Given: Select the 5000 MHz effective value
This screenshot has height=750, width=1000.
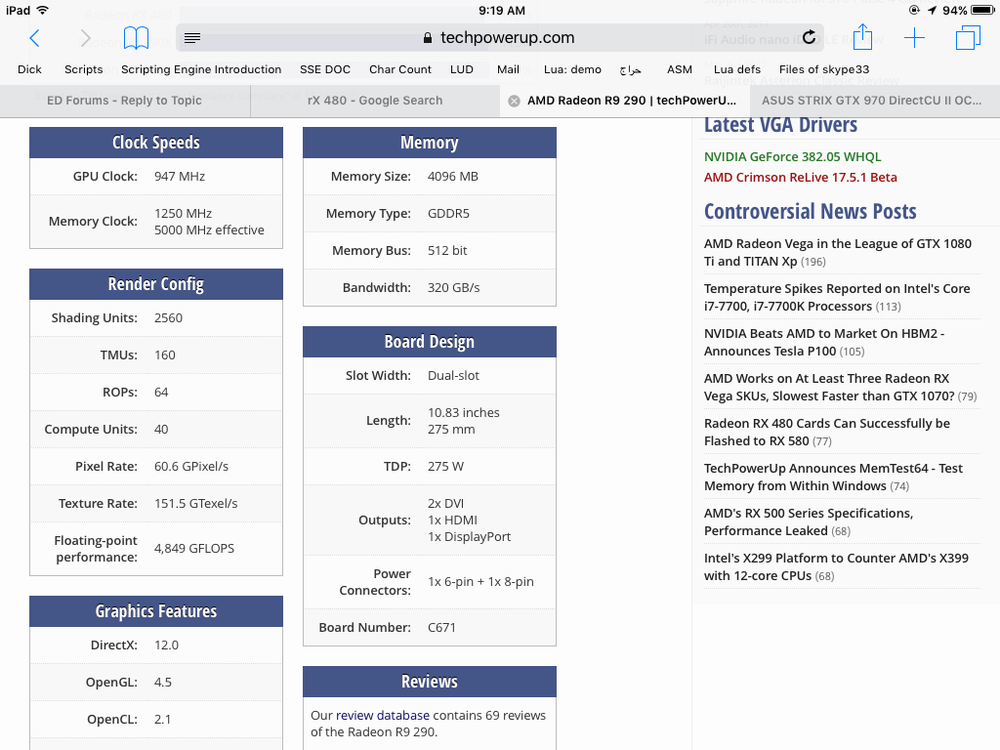Looking at the screenshot, I should [209, 230].
